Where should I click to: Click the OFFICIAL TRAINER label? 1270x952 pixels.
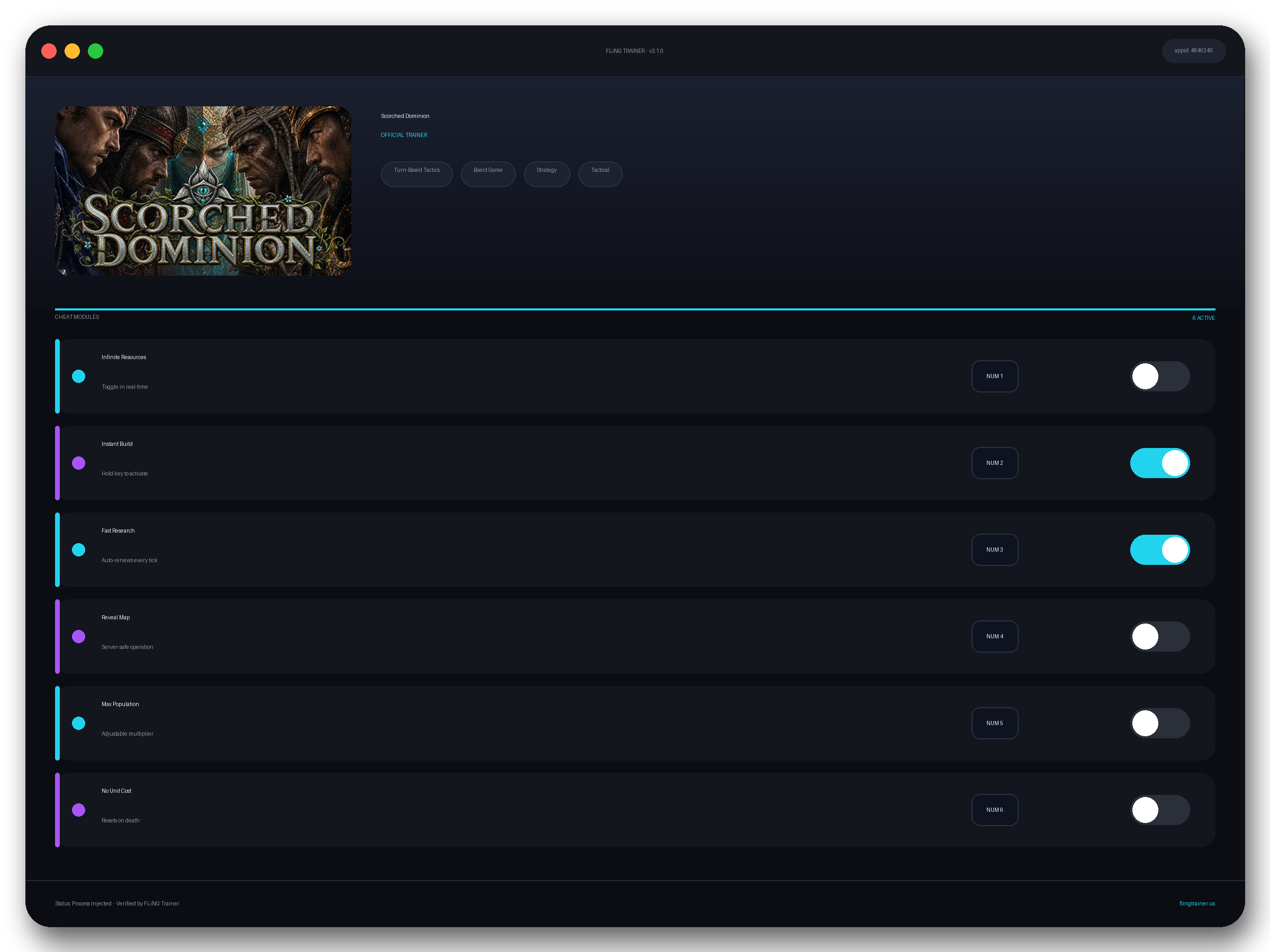coord(404,135)
